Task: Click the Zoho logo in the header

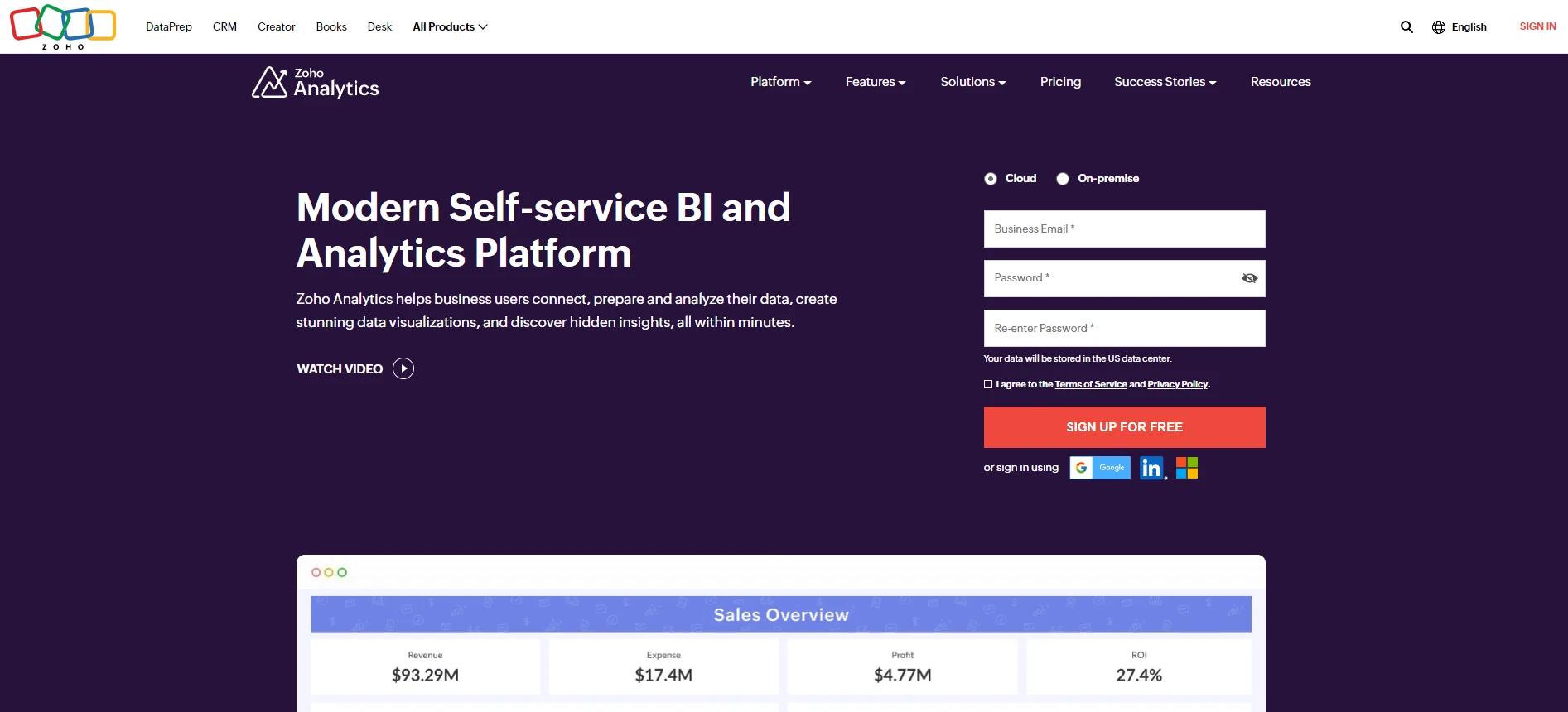Action: click(63, 26)
